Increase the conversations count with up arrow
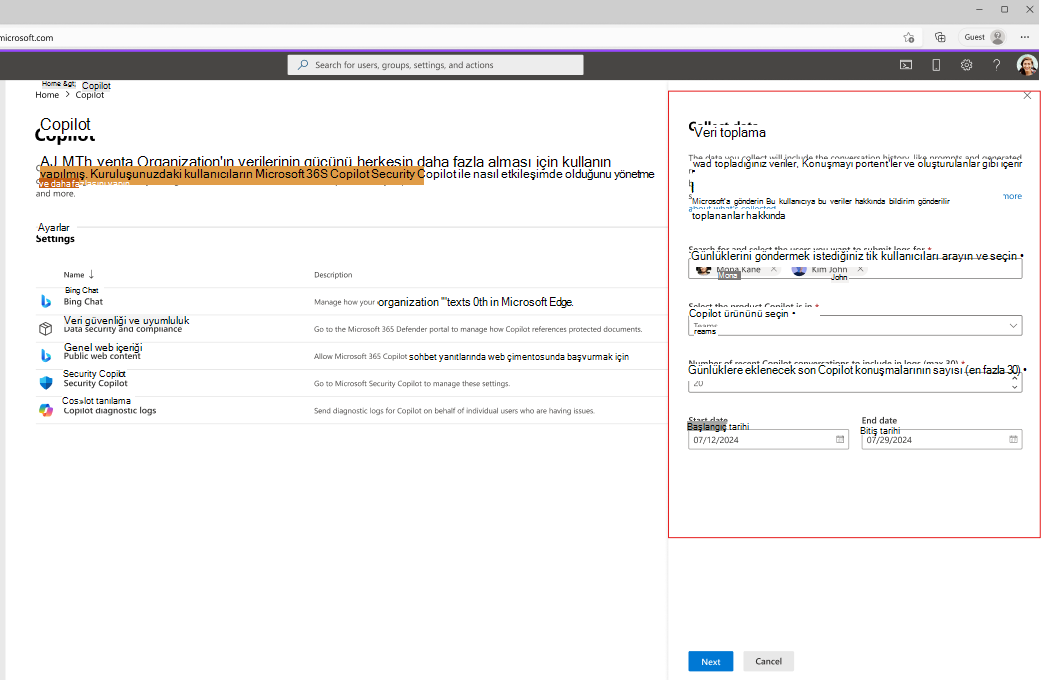This screenshot has height=680, width=1041. pos(1014,378)
